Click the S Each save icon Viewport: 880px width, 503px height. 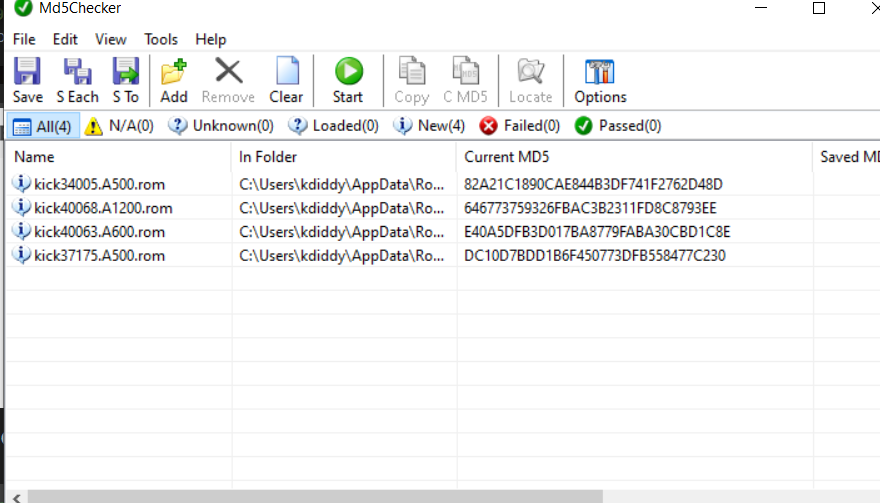[77, 80]
